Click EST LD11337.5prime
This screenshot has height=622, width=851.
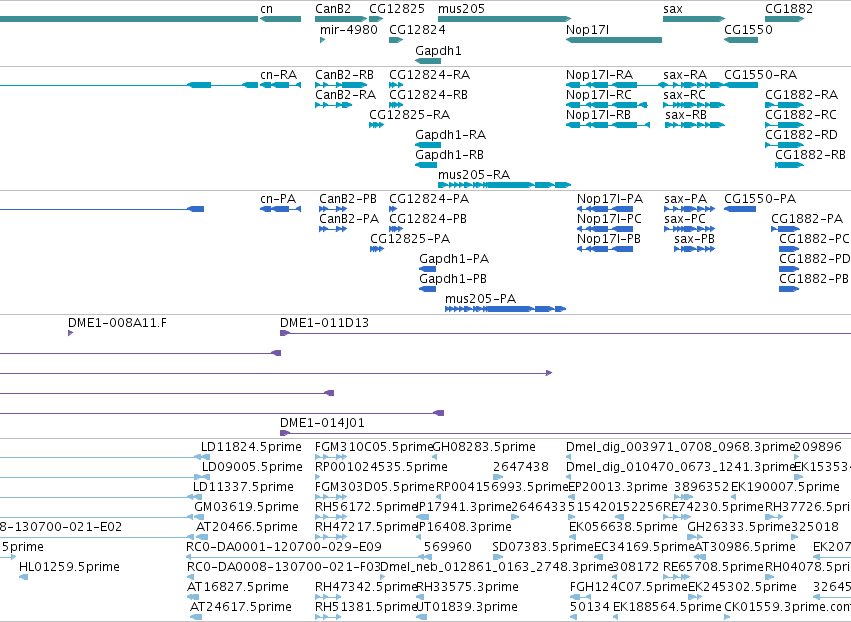(x=243, y=487)
